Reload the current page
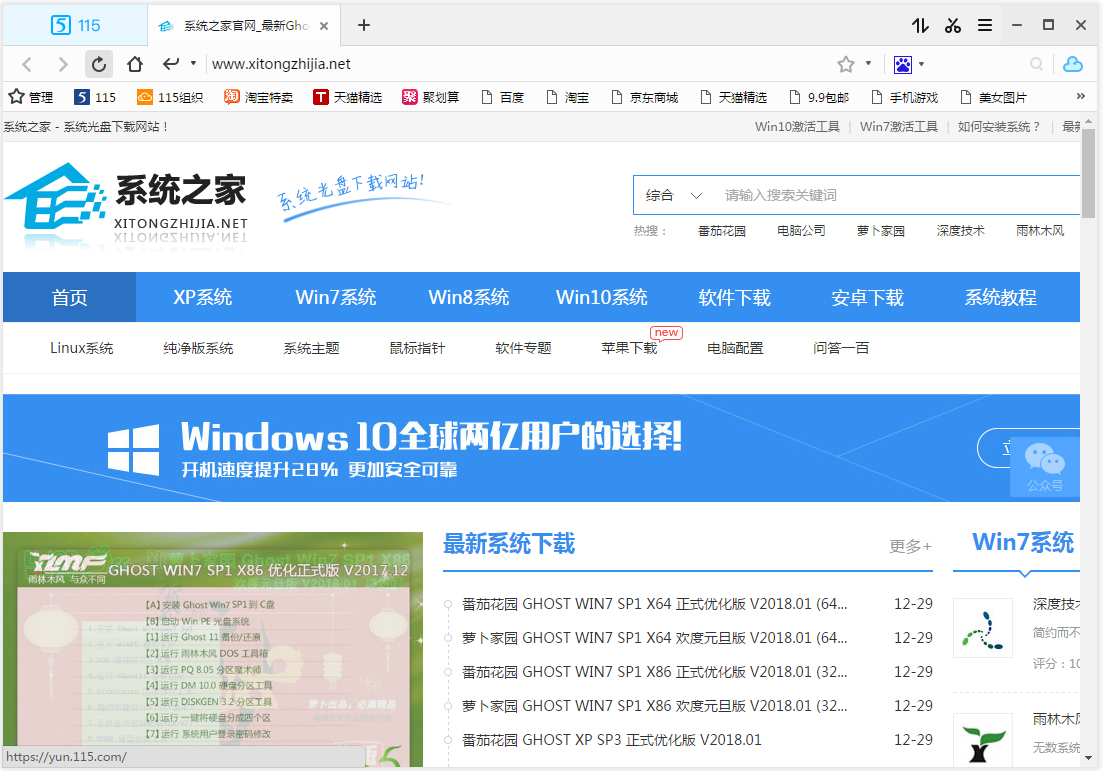This screenshot has height=771, width=1103. (x=98, y=64)
